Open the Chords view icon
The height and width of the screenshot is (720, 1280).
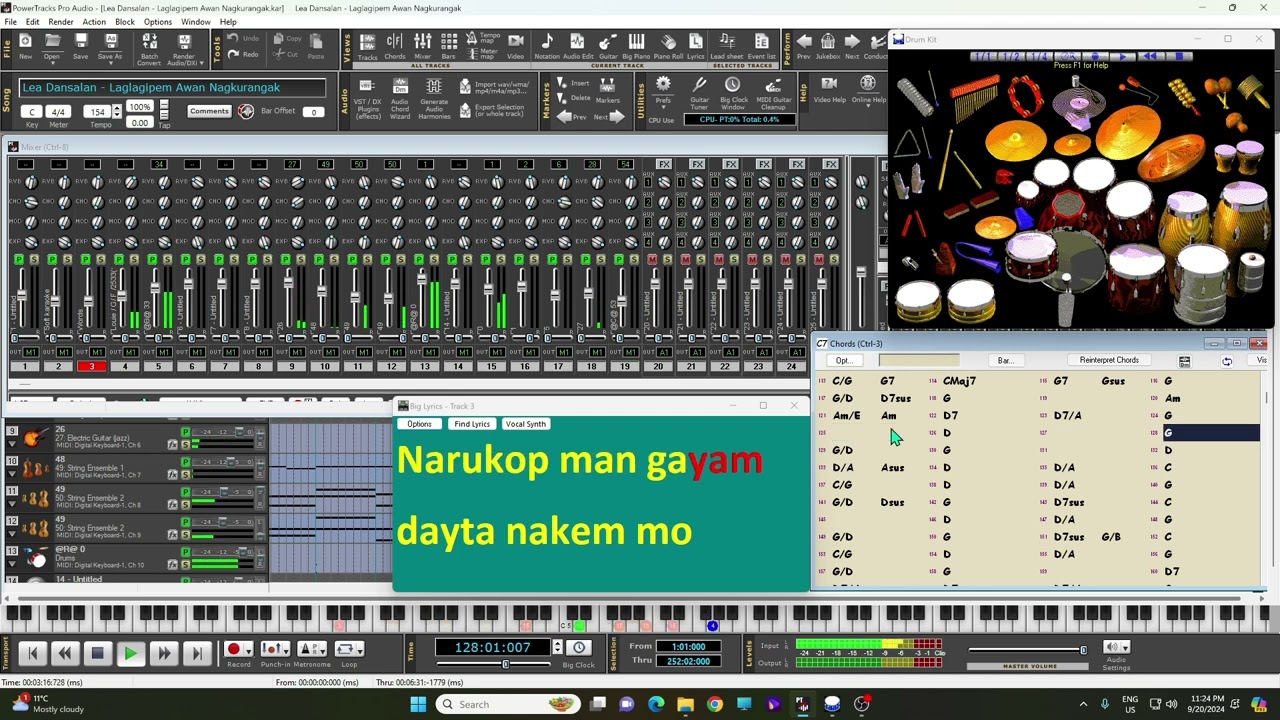coord(395,46)
